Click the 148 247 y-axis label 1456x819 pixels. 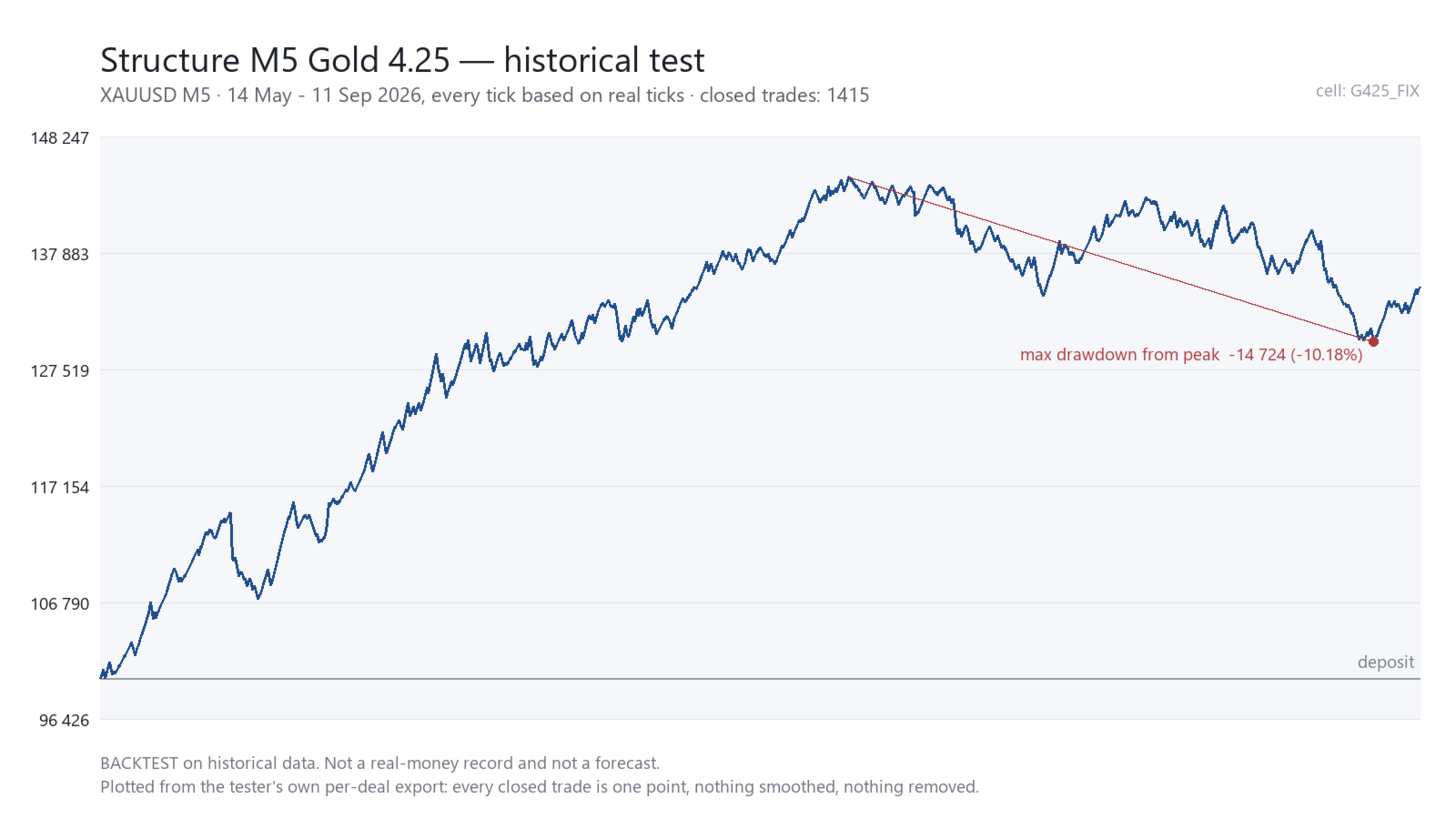click(60, 138)
